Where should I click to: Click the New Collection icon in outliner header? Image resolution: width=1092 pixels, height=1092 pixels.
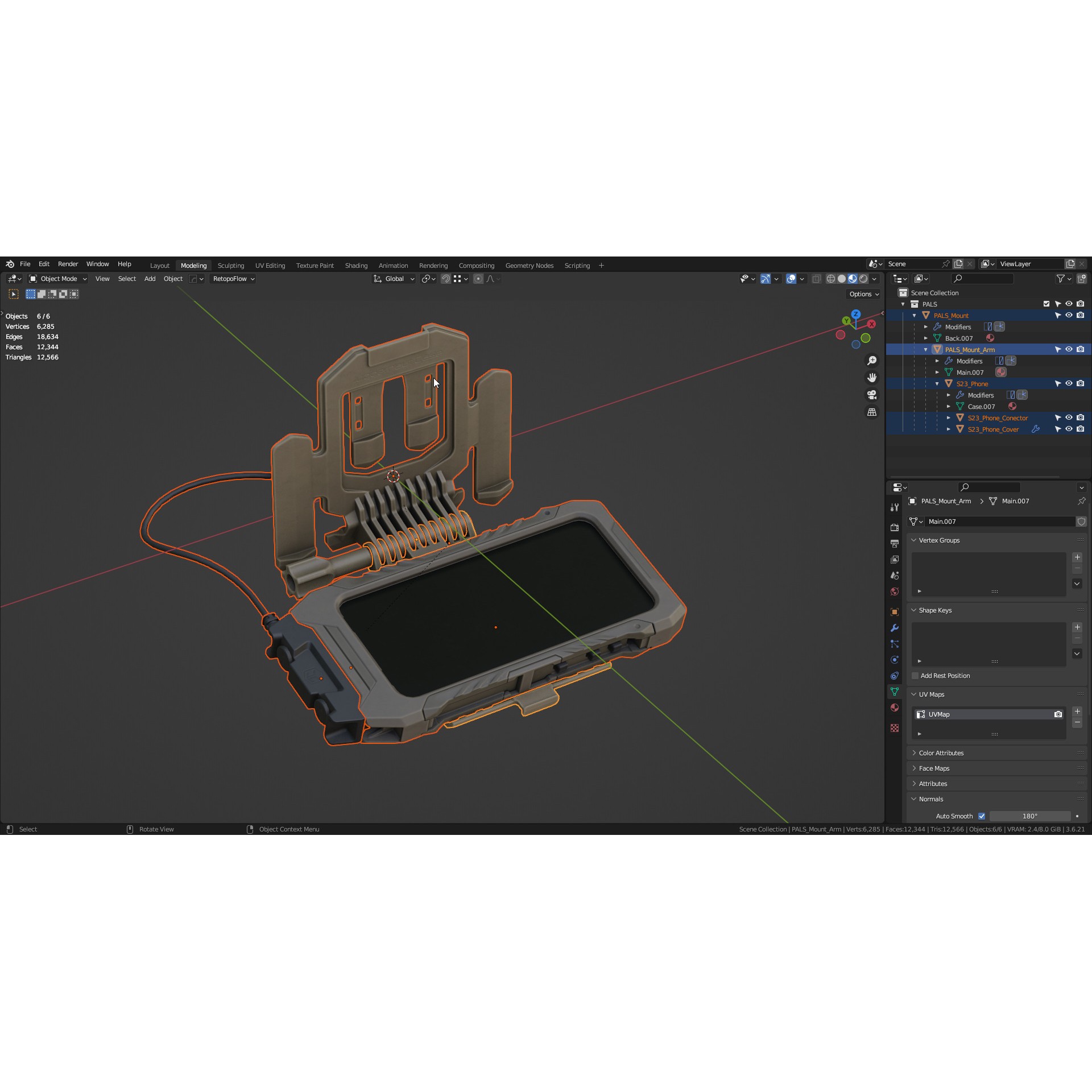tap(1082, 278)
